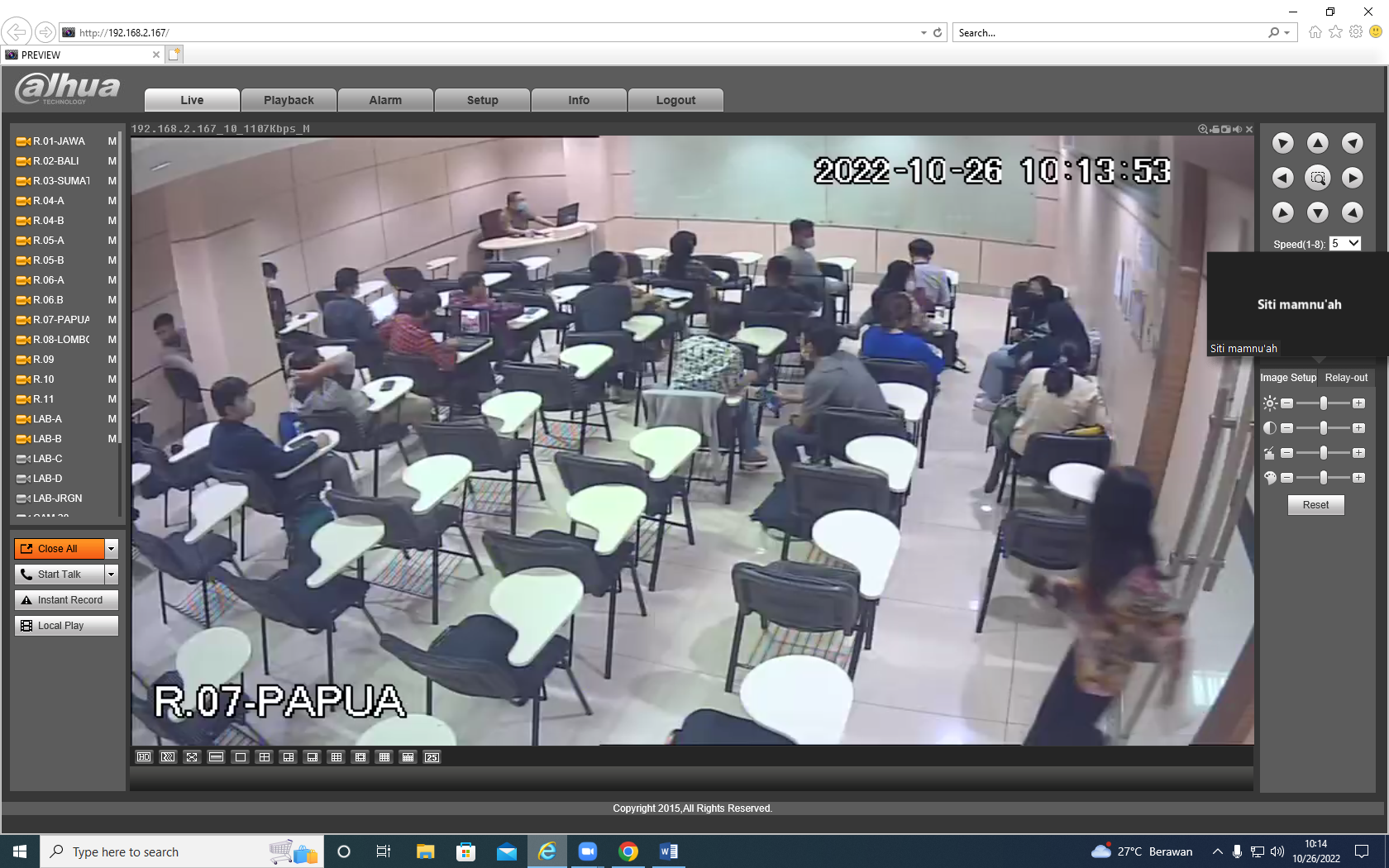
Task: Start recording with the camcorder icon above video
Action: pos(1215,129)
